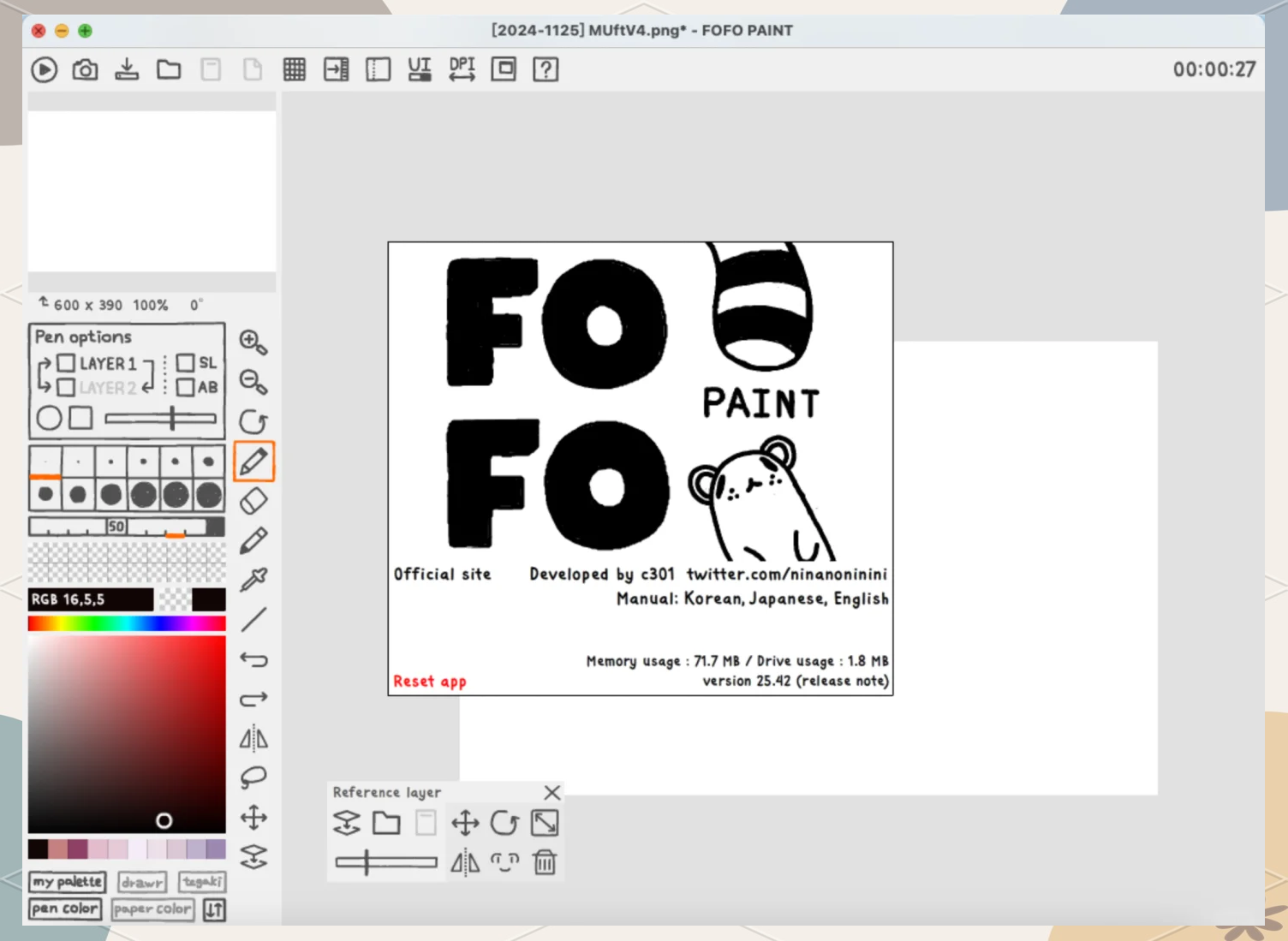Swap pen and paper colors icon

pos(214,909)
